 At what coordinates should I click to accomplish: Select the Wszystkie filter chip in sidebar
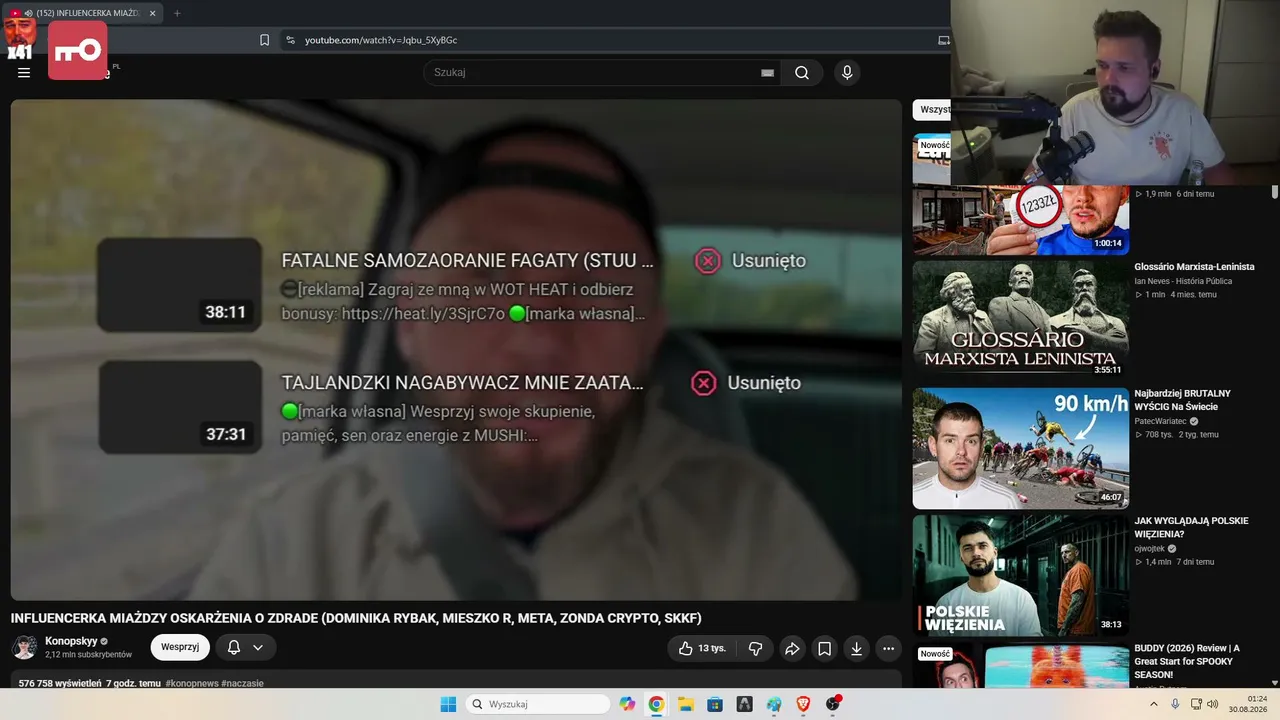[x=934, y=110]
